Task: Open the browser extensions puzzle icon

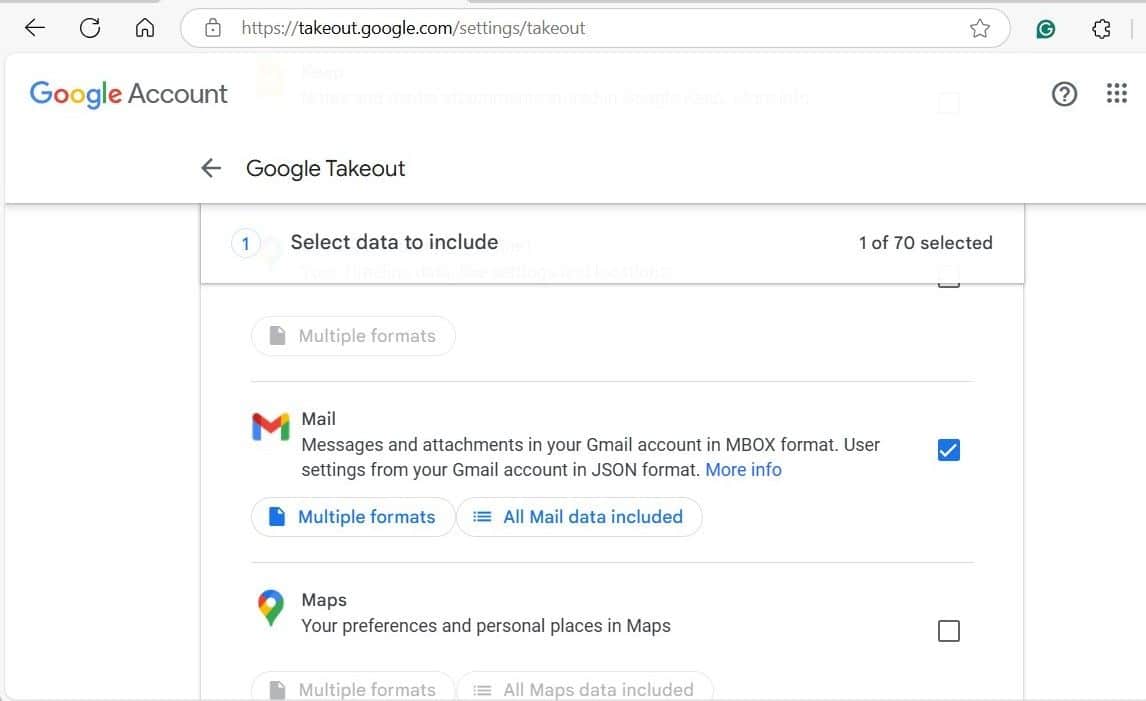Action: pos(1101,28)
